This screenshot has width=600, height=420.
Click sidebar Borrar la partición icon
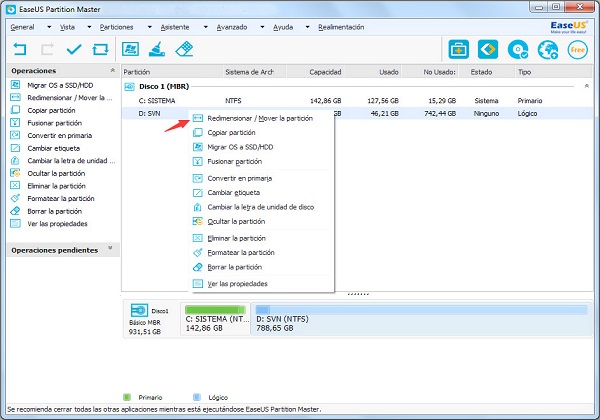[x=15, y=211]
